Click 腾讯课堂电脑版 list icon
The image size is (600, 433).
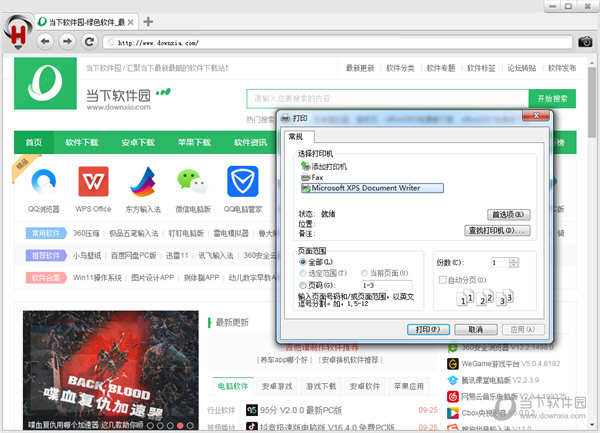click(453, 380)
